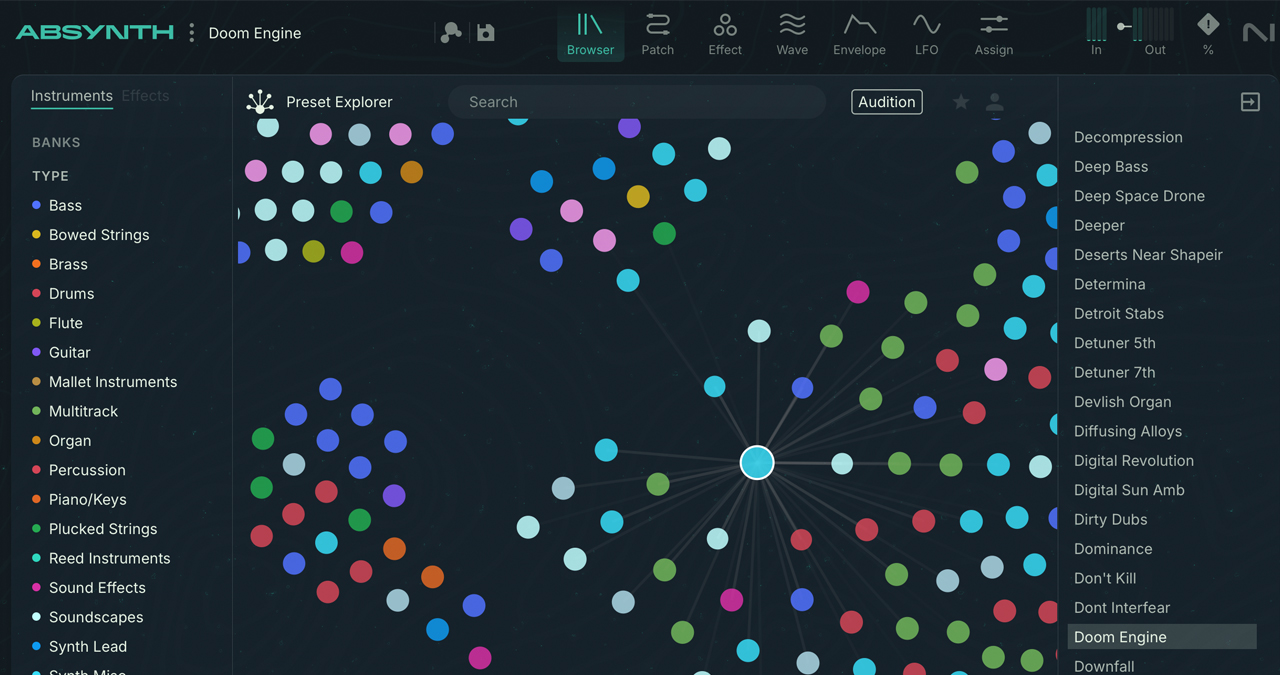Open the three-dot menu beside Absynth logo
Screen dimensions: 1280x675
192,33
